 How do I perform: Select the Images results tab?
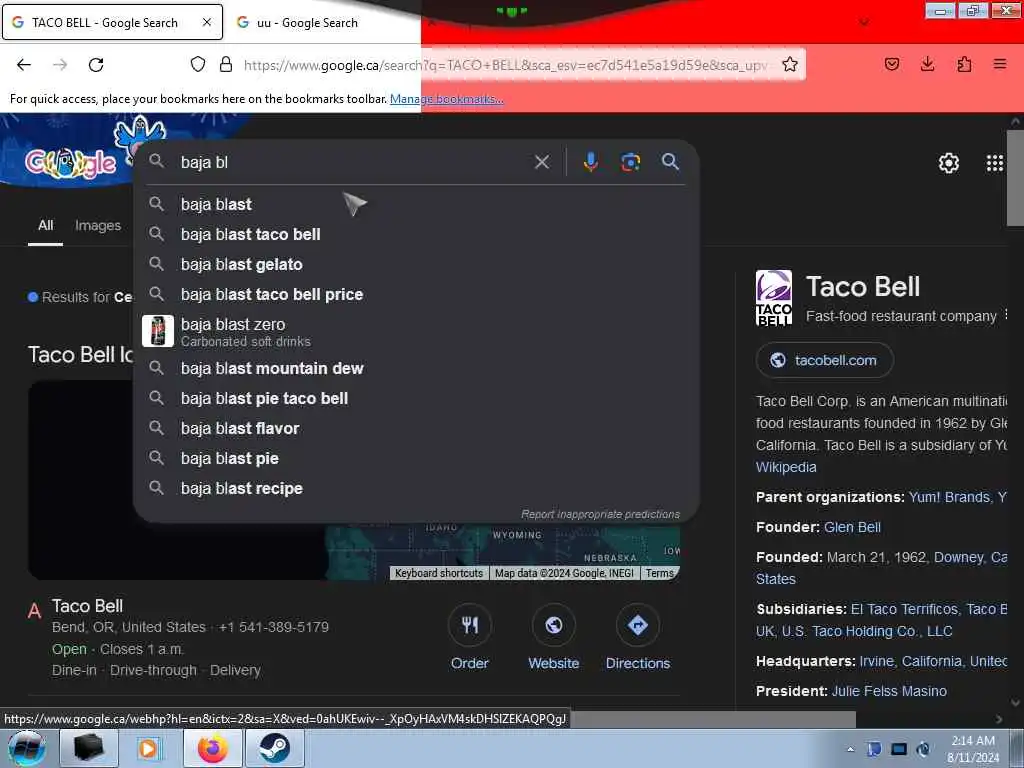[98, 225]
